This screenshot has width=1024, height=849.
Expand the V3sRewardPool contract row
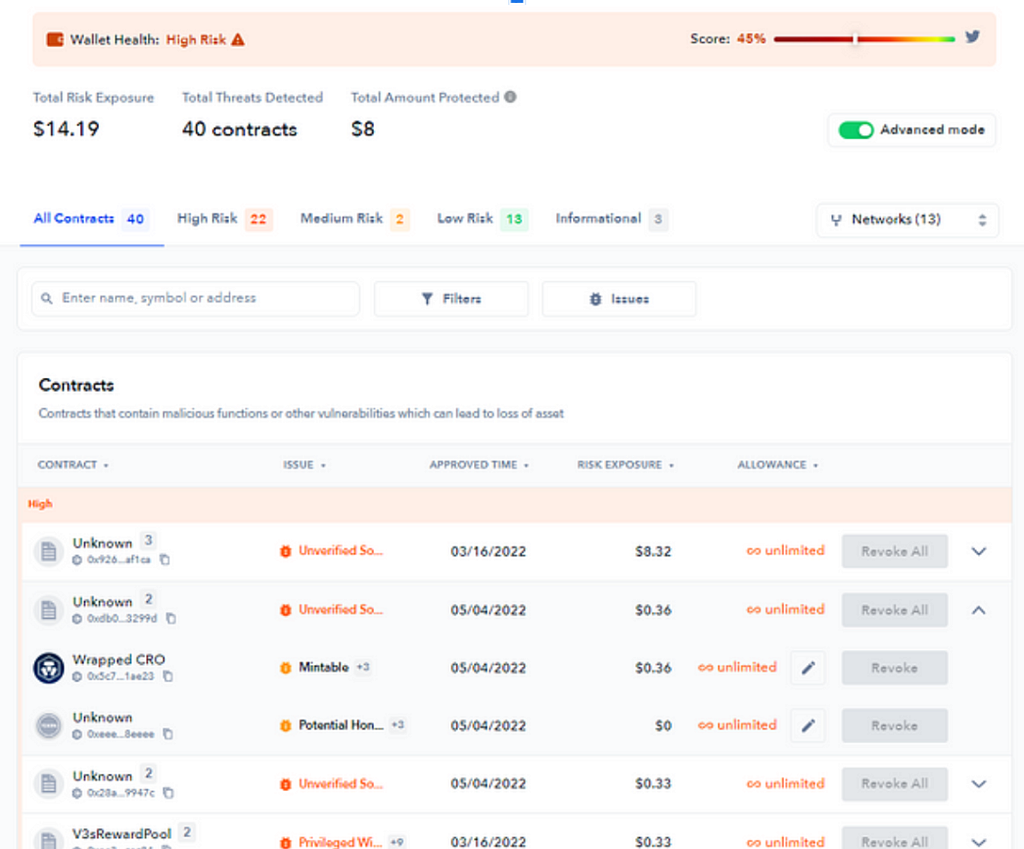tap(978, 842)
